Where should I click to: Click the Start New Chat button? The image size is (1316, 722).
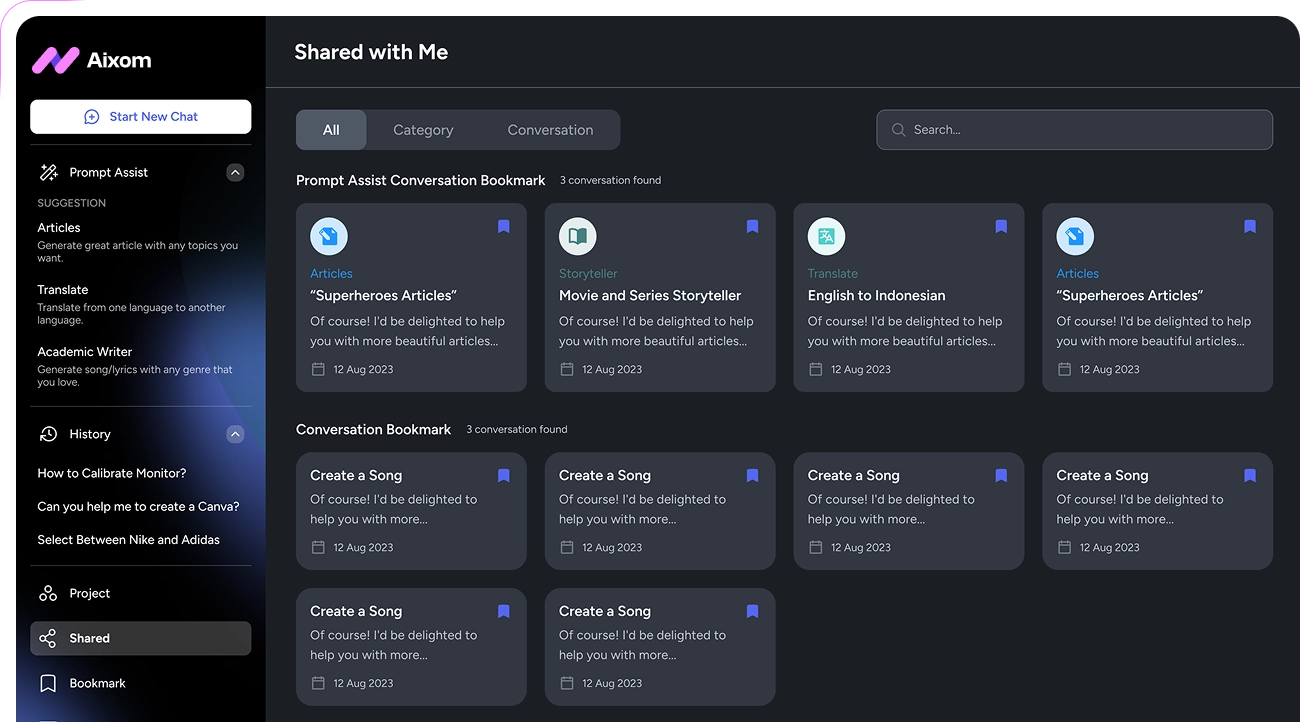coord(141,117)
